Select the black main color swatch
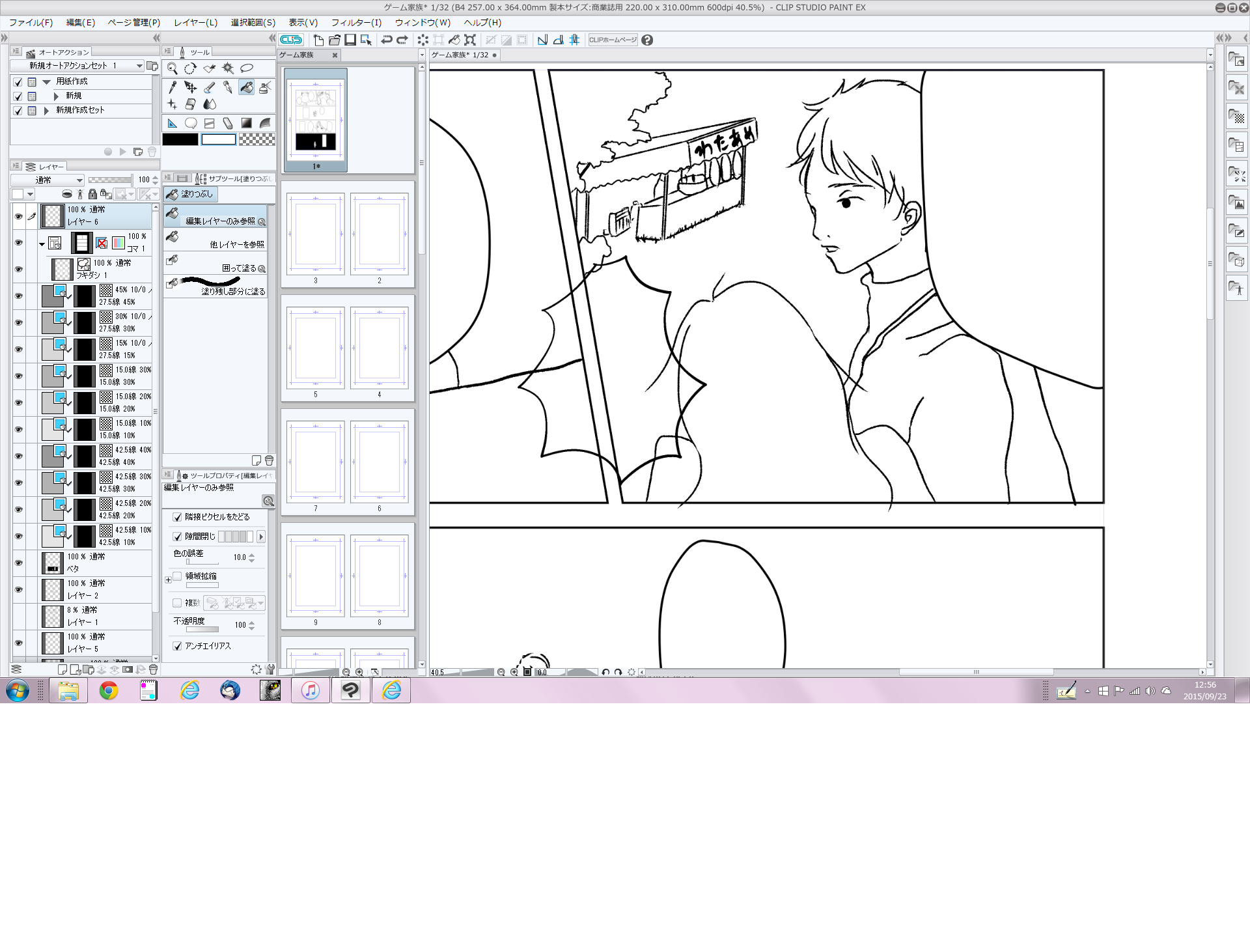1250x952 pixels. pyautogui.click(x=180, y=139)
